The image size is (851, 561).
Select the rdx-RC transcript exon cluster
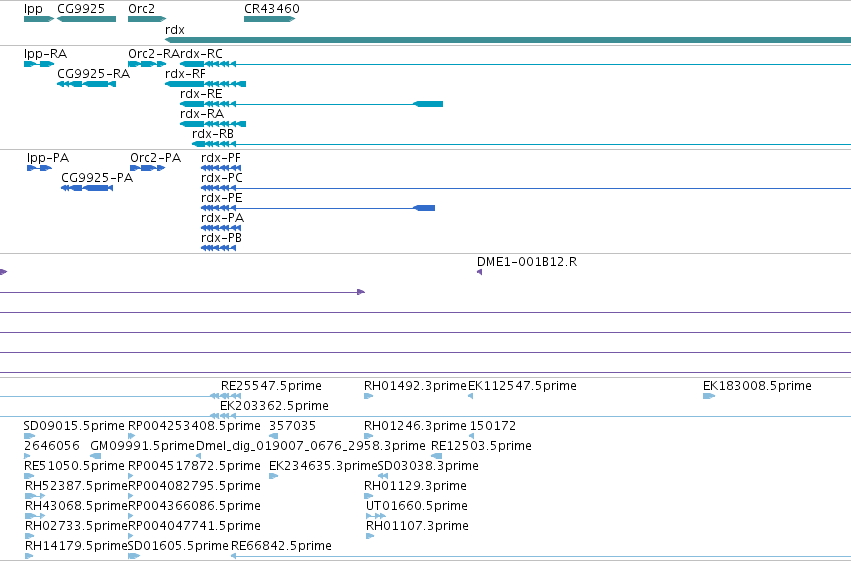click(208, 64)
